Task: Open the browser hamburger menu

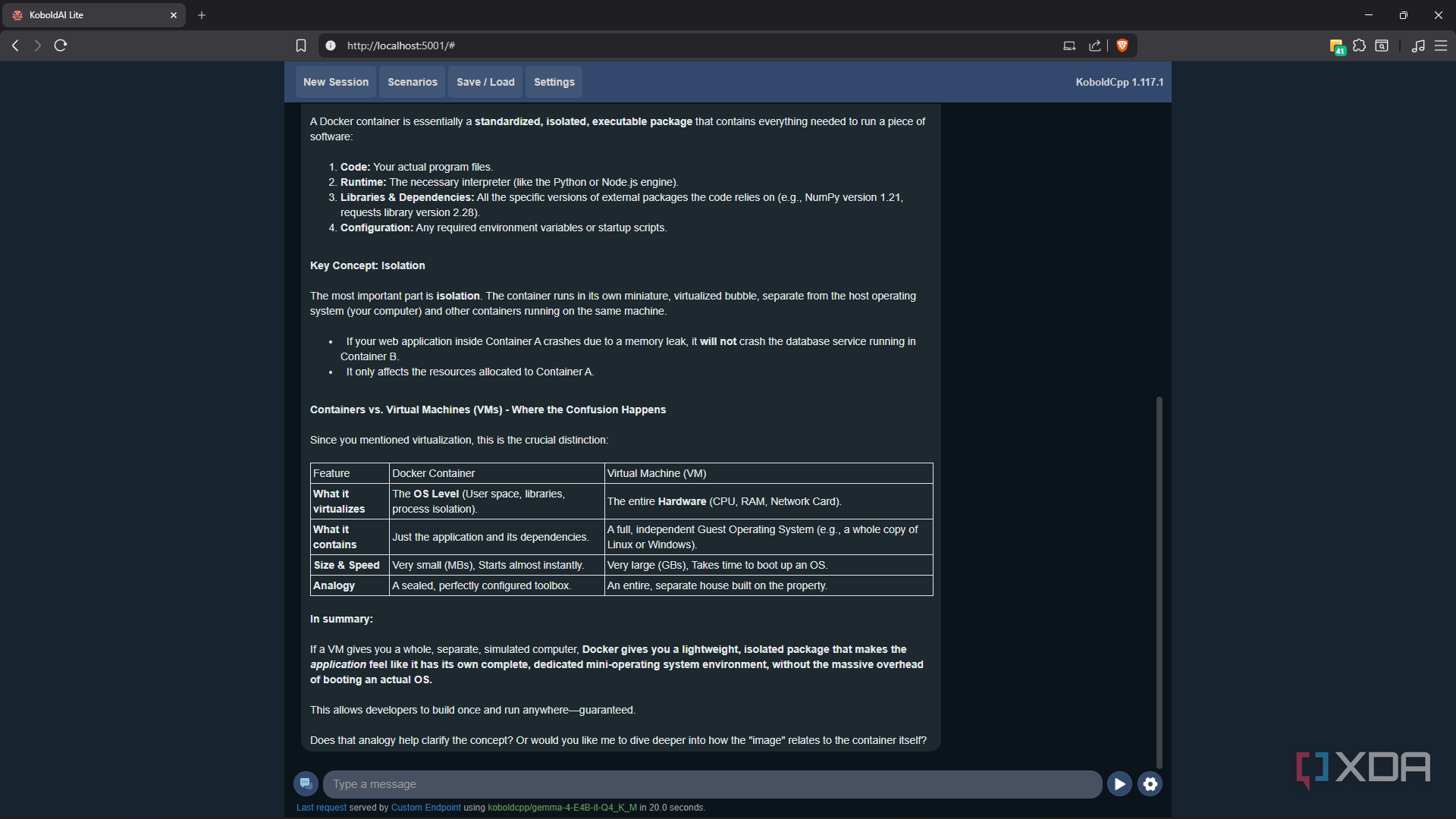Action: point(1441,45)
